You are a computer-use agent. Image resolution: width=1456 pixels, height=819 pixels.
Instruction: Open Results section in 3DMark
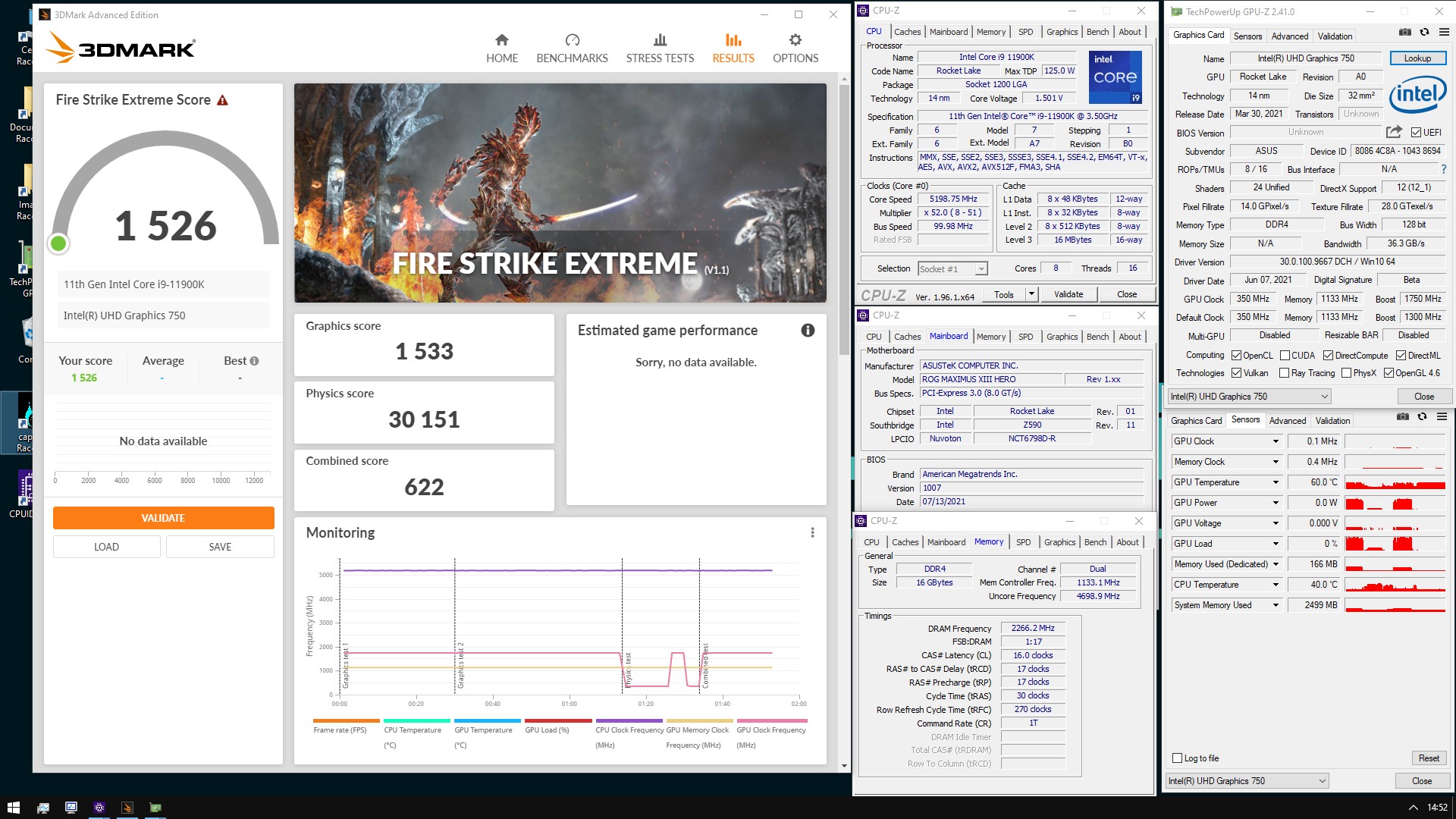click(733, 49)
